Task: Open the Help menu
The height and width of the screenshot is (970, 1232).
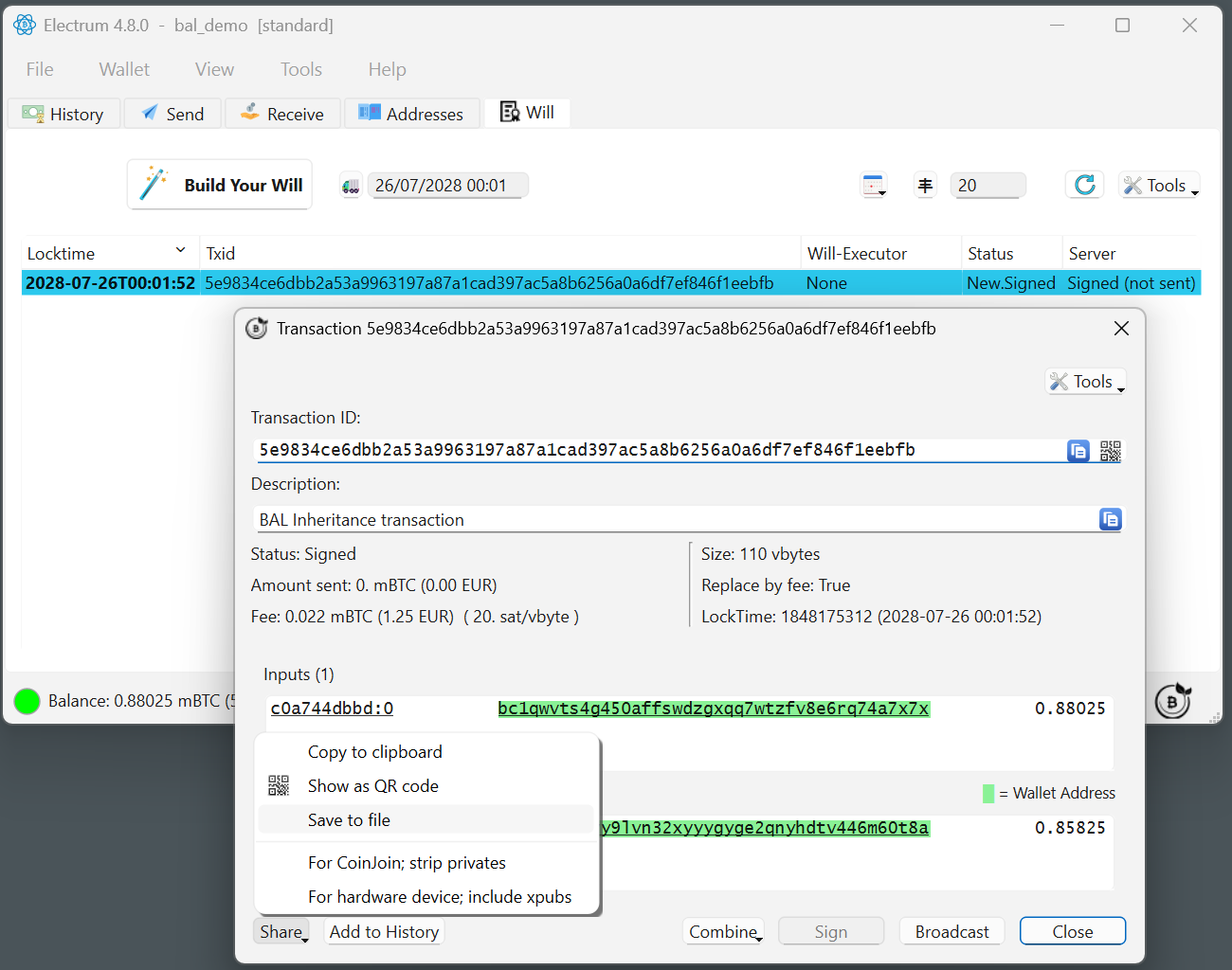Action: 387,69
